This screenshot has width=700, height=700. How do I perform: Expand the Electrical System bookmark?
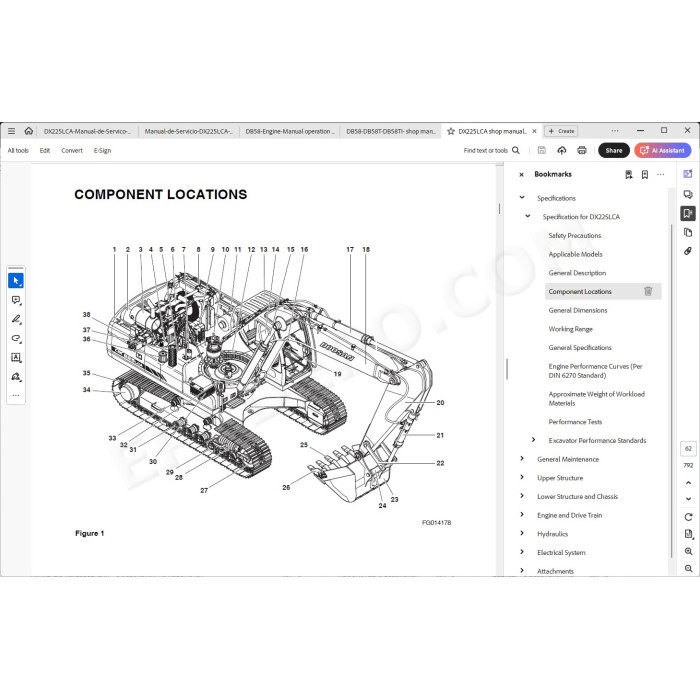[522, 552]
